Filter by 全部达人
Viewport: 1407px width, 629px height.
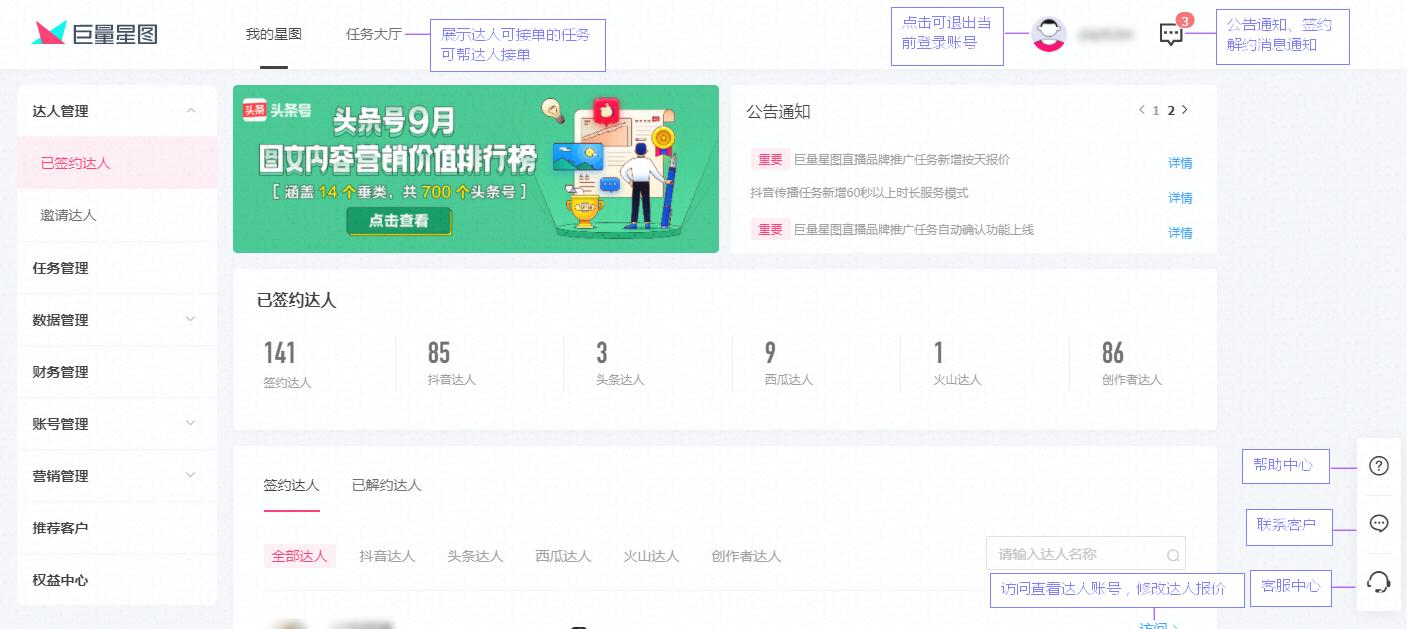coord(300,556)
